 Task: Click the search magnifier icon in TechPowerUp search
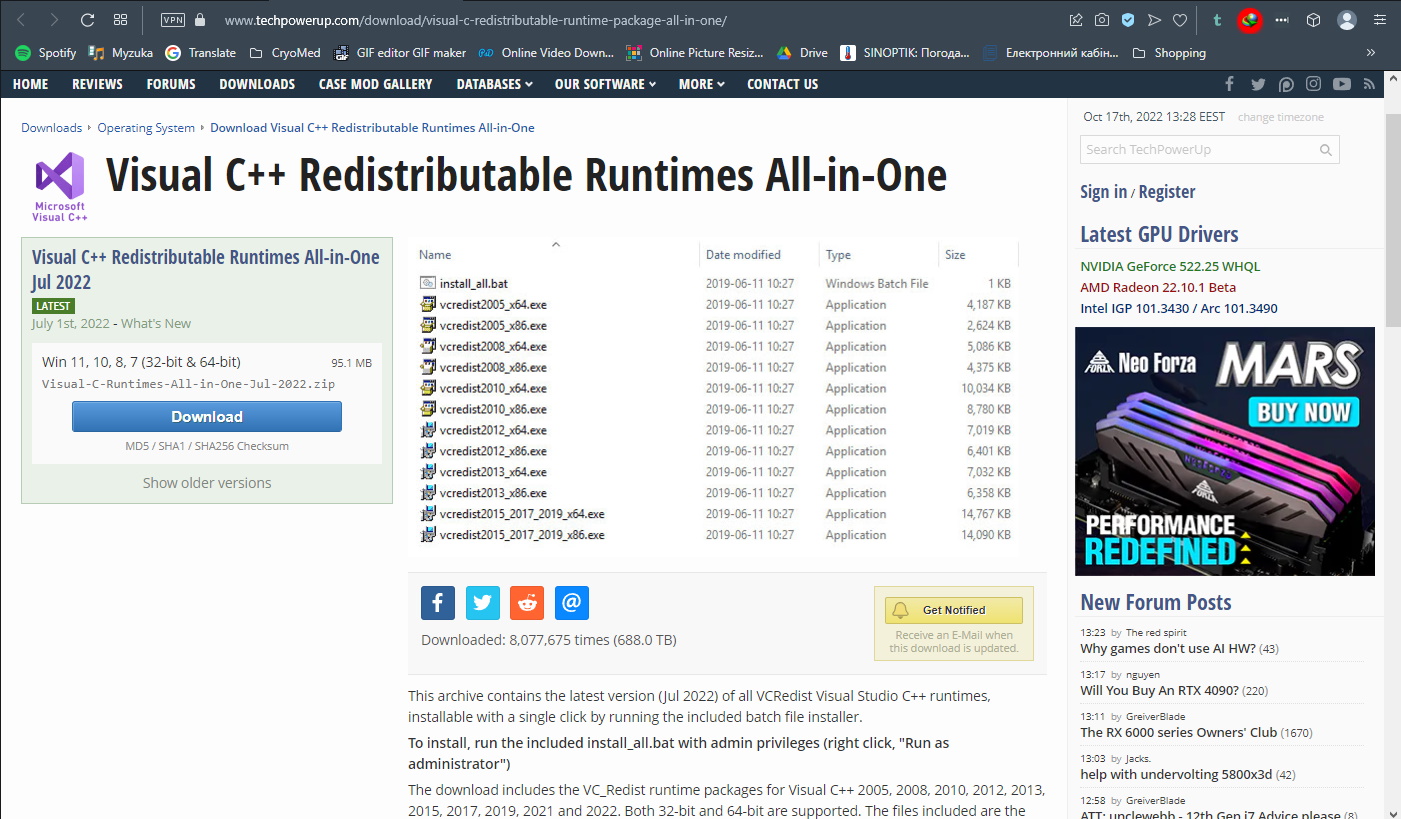click(1326, 150)
